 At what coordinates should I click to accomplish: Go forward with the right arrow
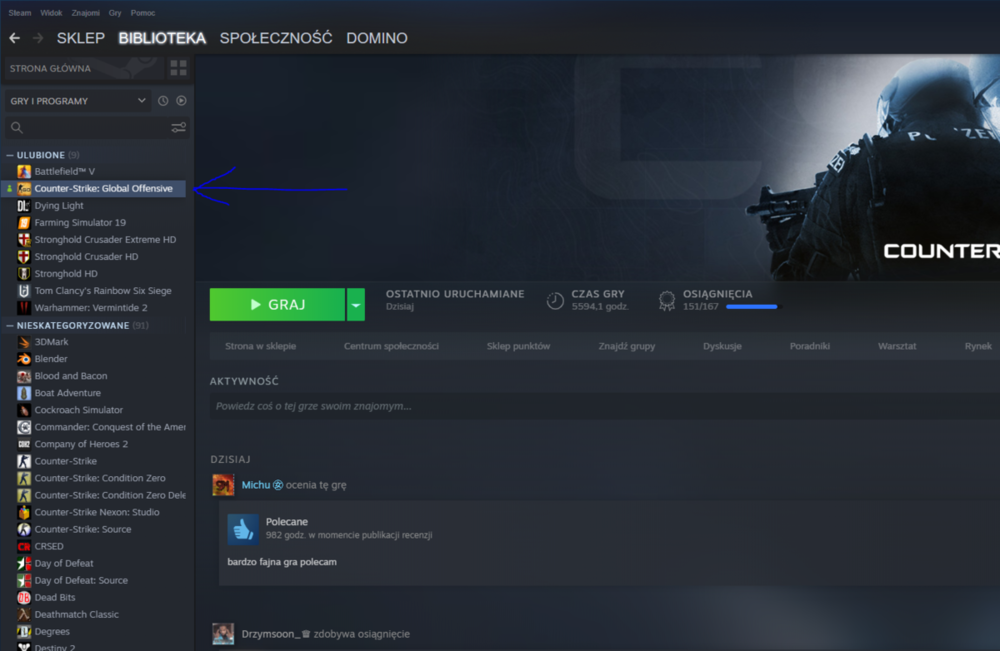point(38,38)
